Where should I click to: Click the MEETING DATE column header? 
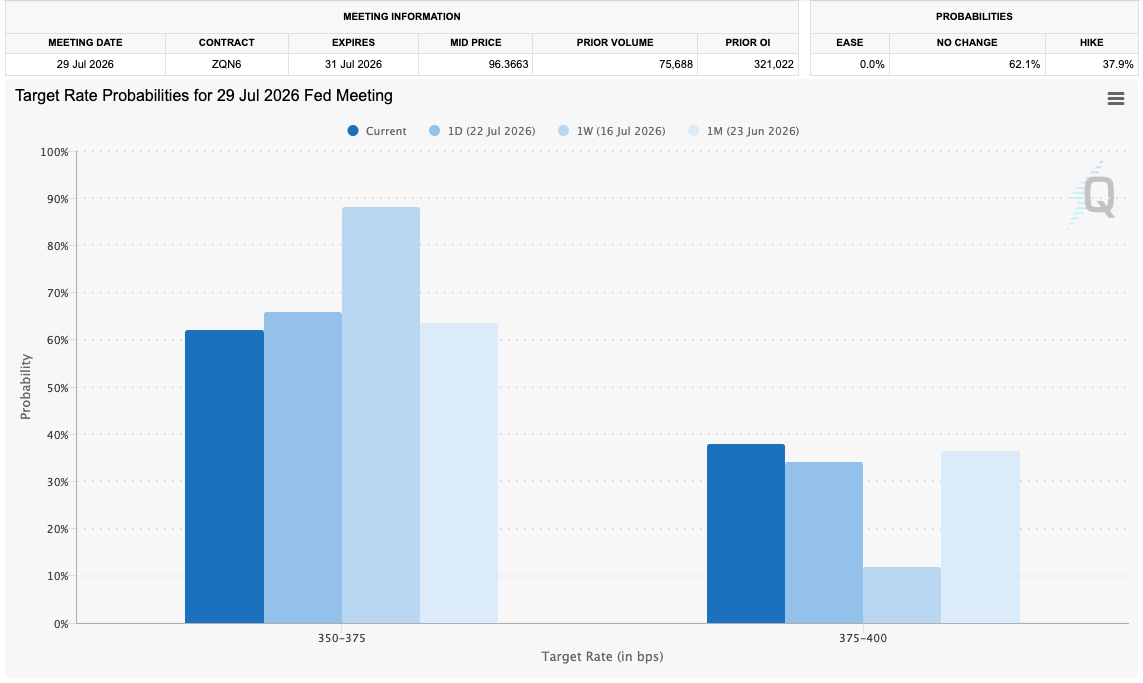pyautogui.click(x=85, y=42)
